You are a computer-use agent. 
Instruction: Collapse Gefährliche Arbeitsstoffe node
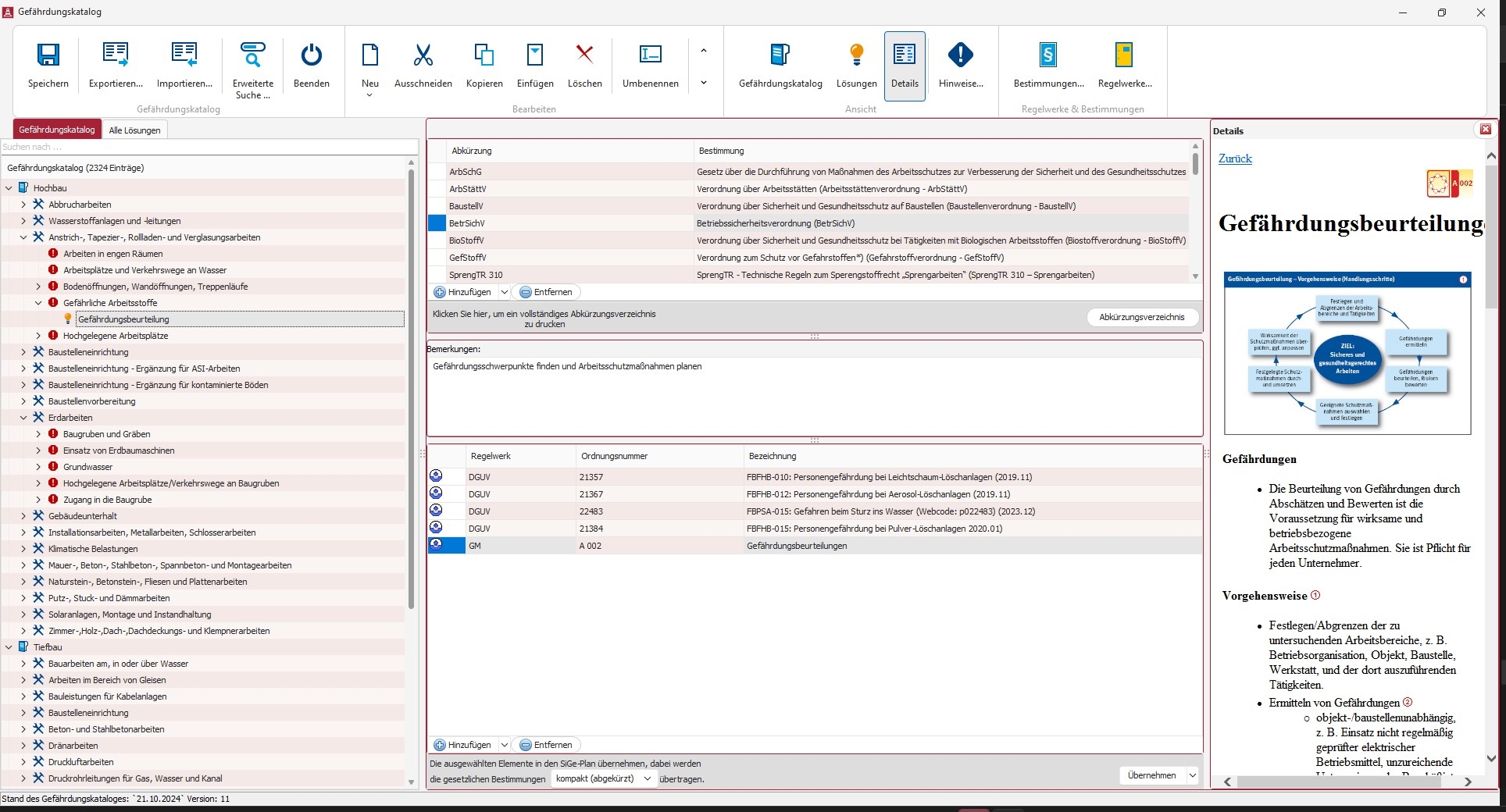(x=38, y=303)
